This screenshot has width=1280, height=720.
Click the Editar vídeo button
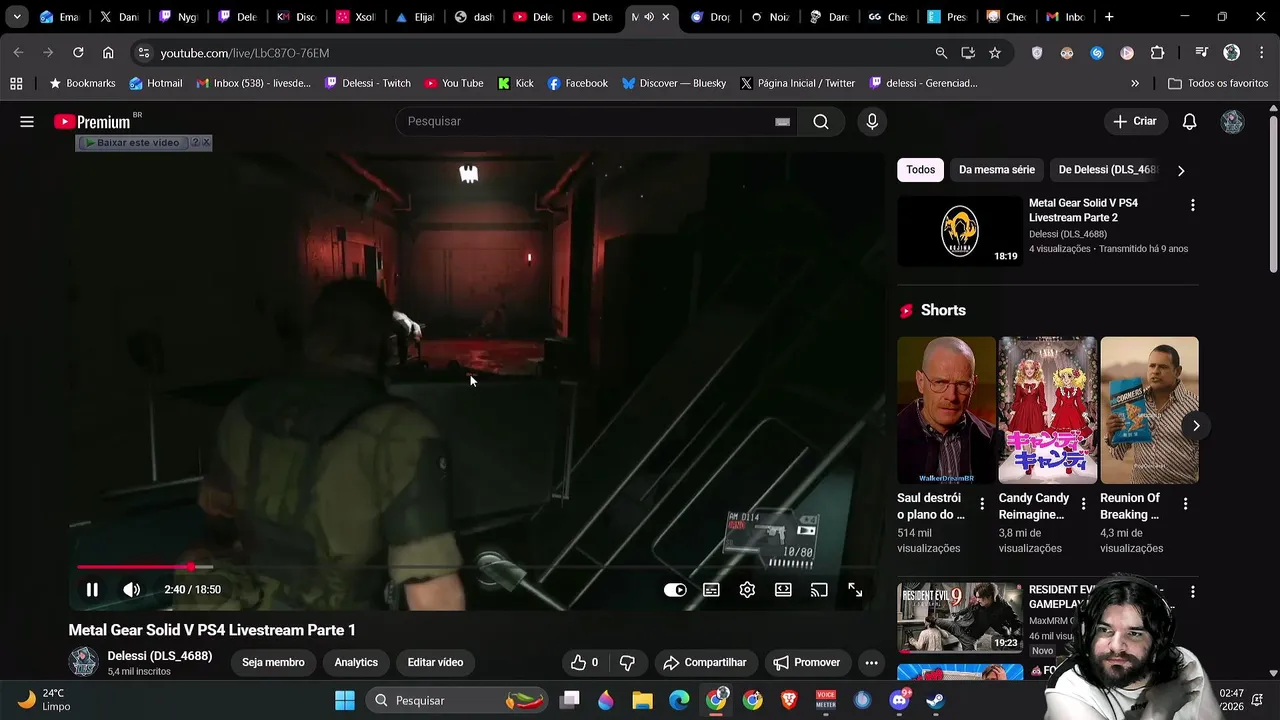435,662
